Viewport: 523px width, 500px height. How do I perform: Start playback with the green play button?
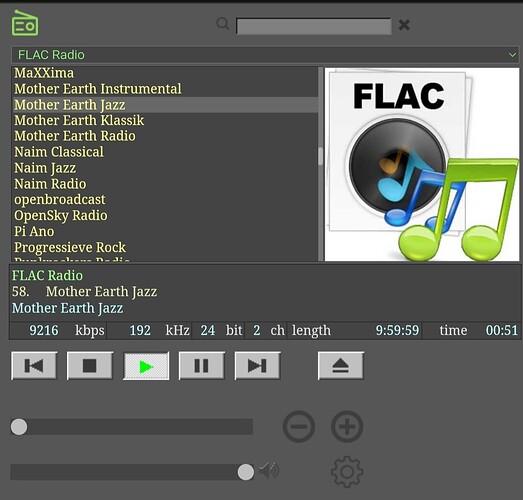(x=146, y=366)
